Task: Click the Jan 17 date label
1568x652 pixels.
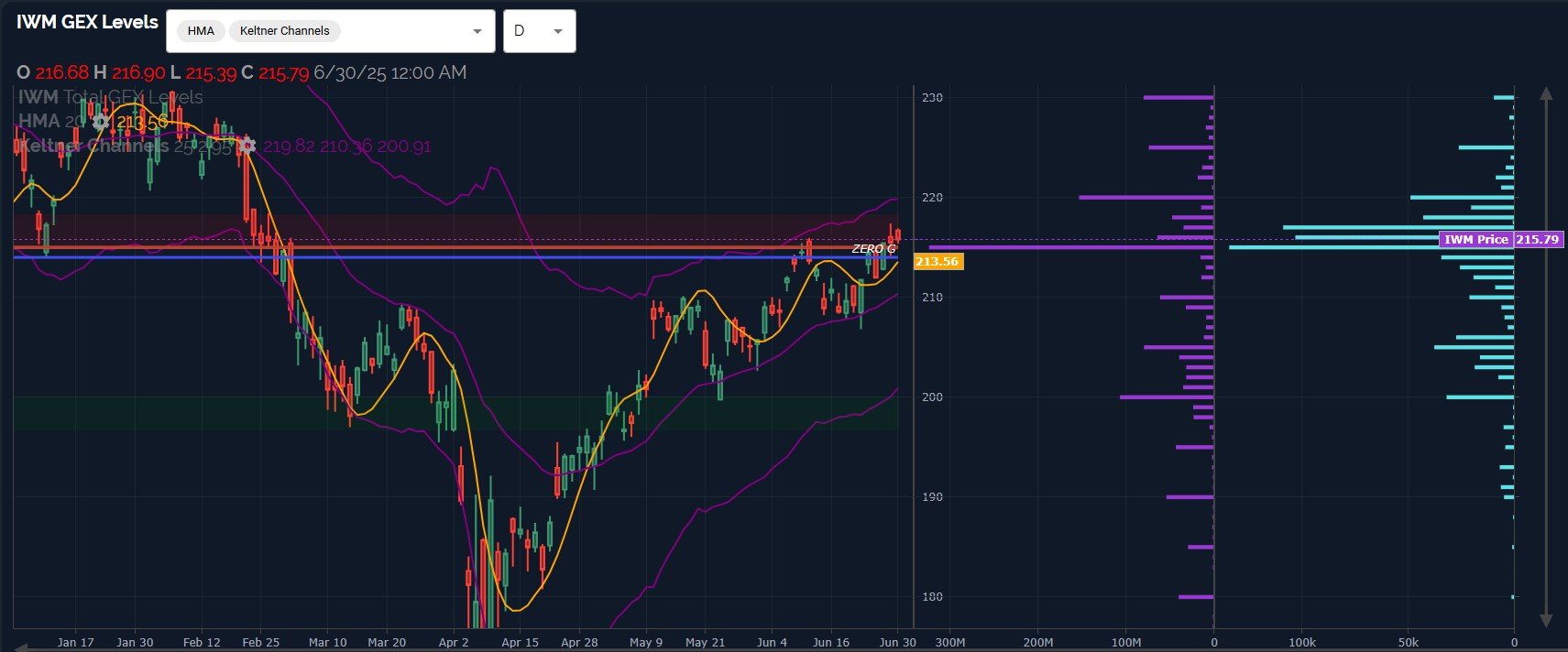Action: 75,642
